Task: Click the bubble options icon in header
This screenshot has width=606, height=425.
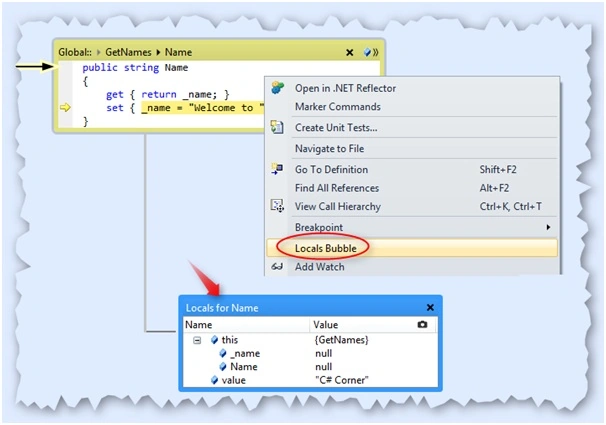Action: [x=371, y=52]
